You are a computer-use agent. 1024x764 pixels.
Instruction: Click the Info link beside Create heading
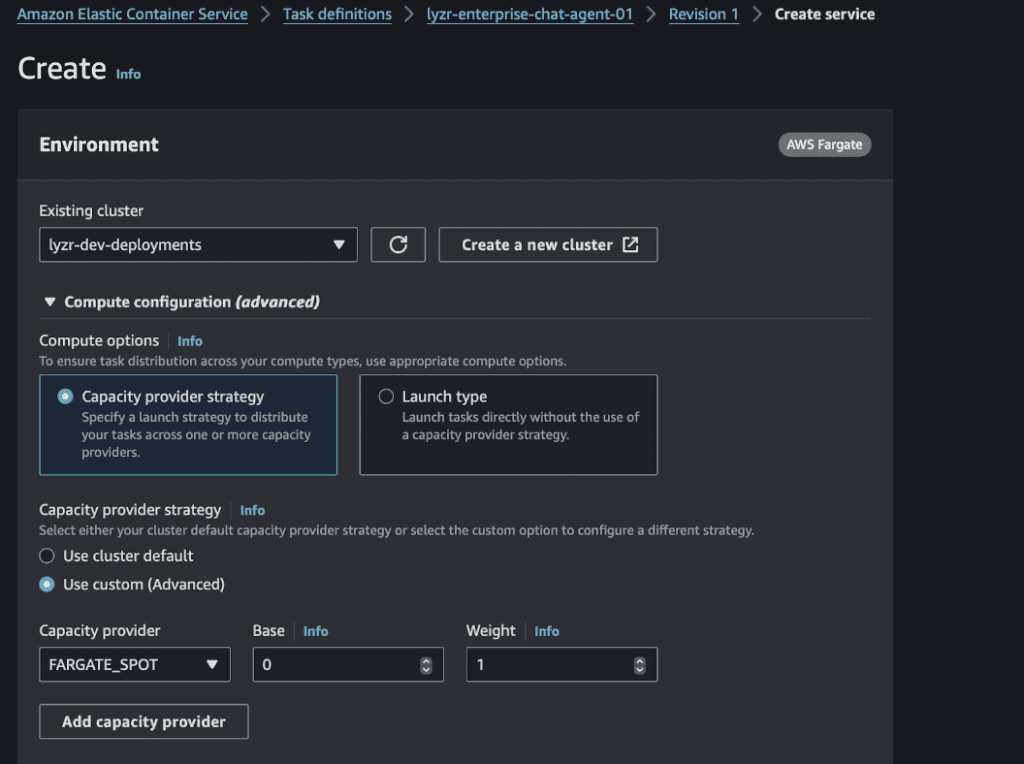tap(128, 74)
